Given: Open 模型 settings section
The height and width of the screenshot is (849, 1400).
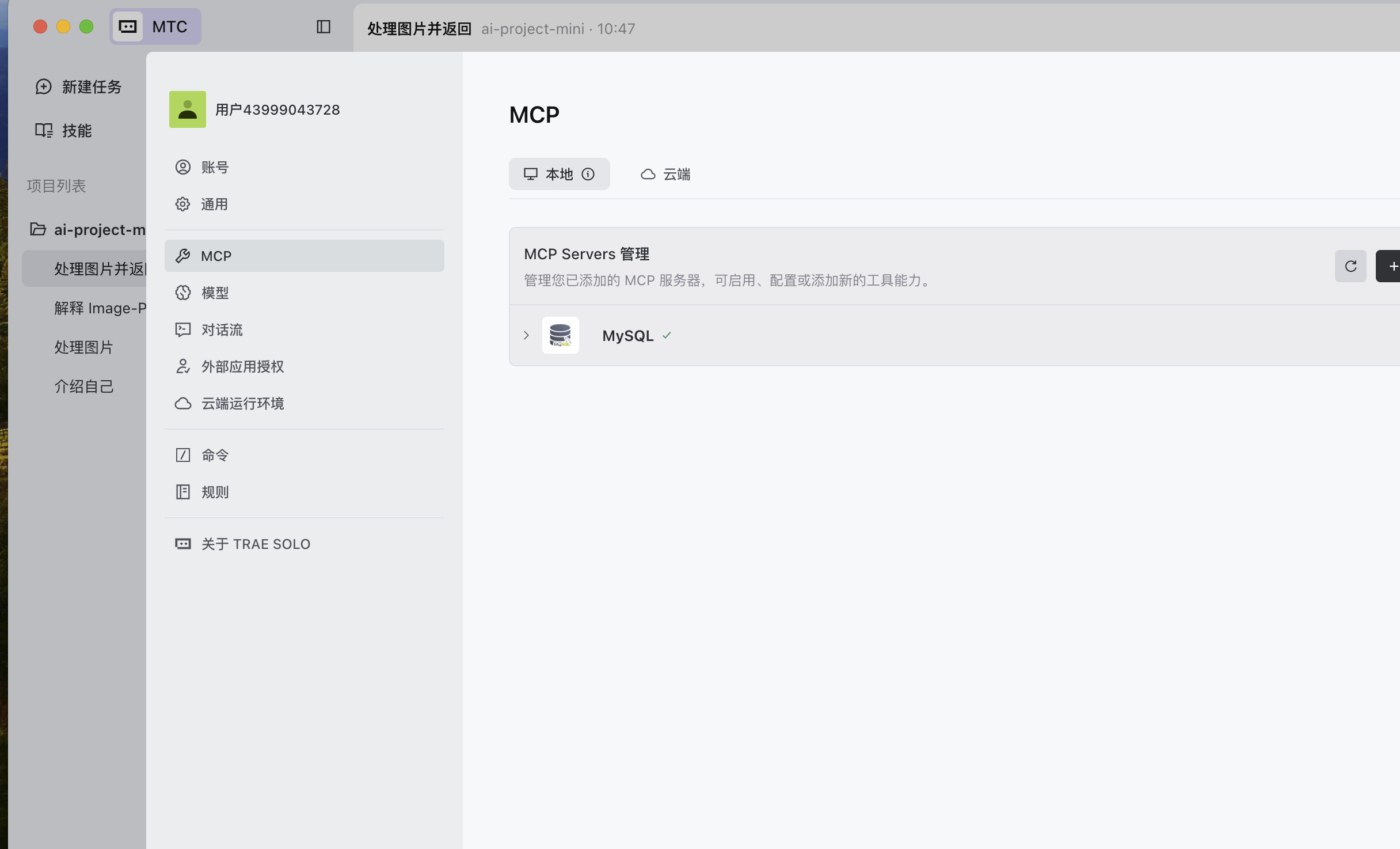Looking at the screenshot, I should [x=215, y=293].
